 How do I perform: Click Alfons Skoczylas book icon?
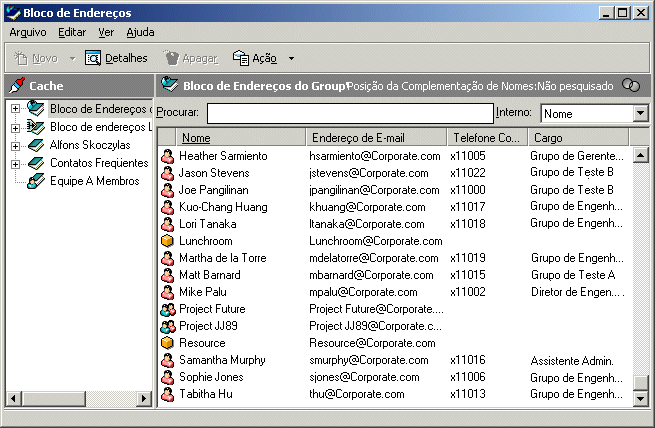[x=36, y=145]
